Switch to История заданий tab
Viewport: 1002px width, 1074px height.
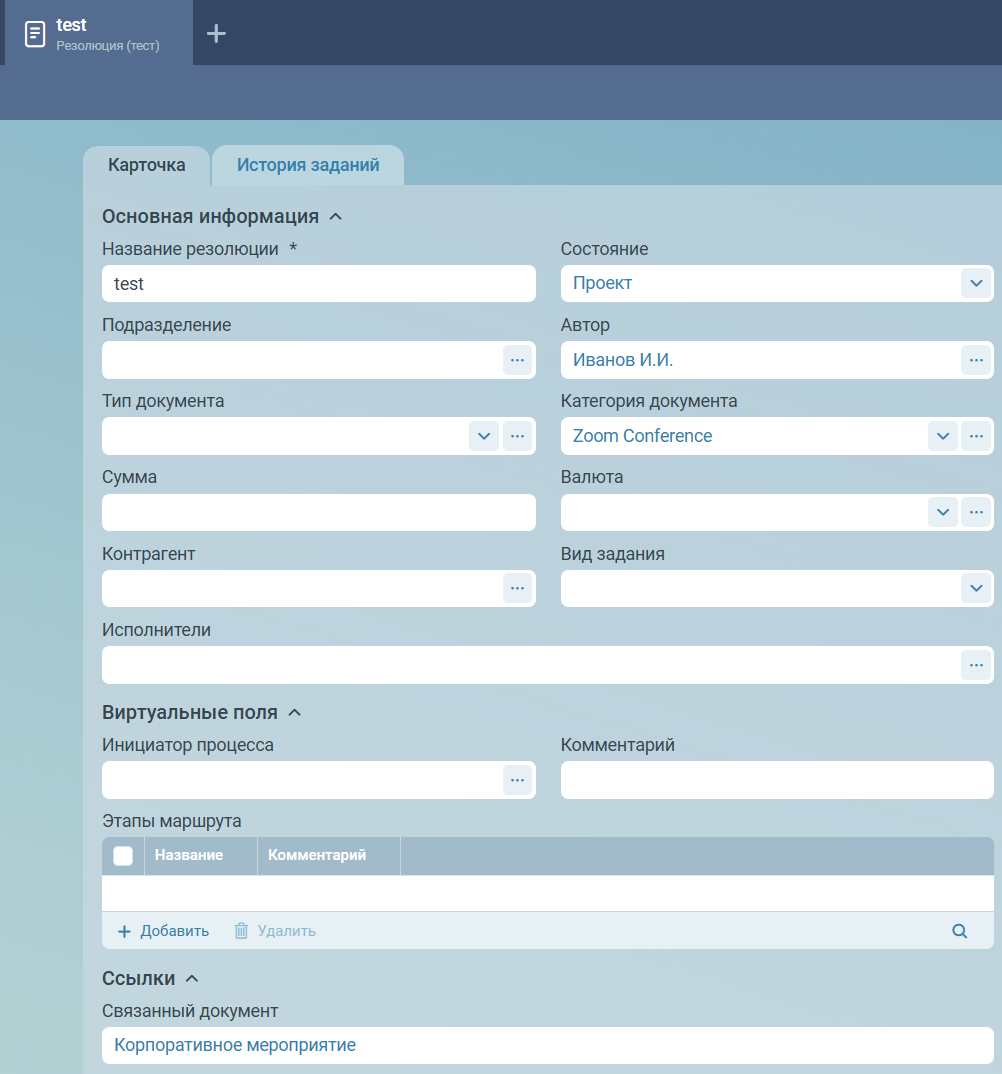[308, 165]
